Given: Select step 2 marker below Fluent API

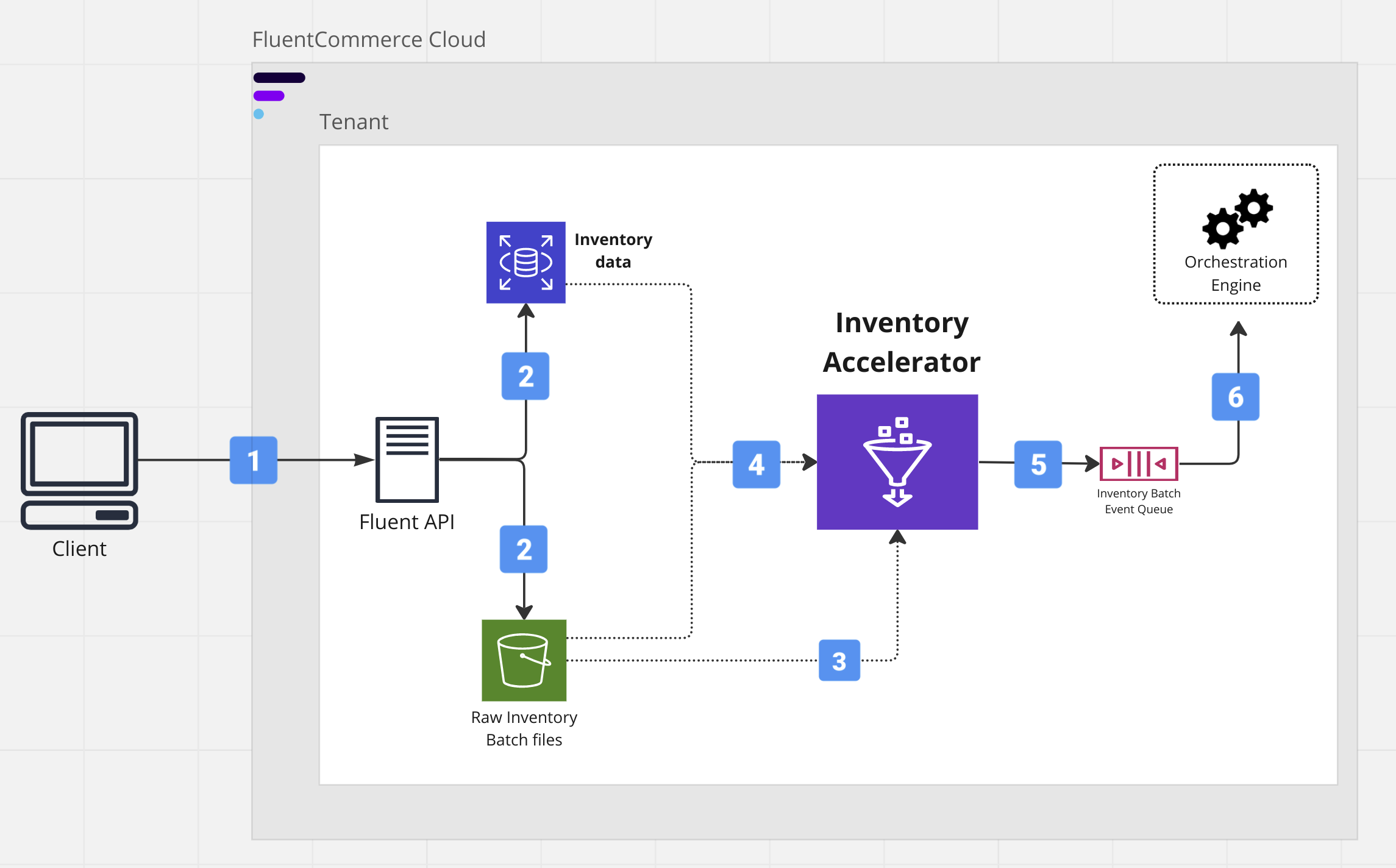Looking at the screenshot, I should click(x=524, y=549).
